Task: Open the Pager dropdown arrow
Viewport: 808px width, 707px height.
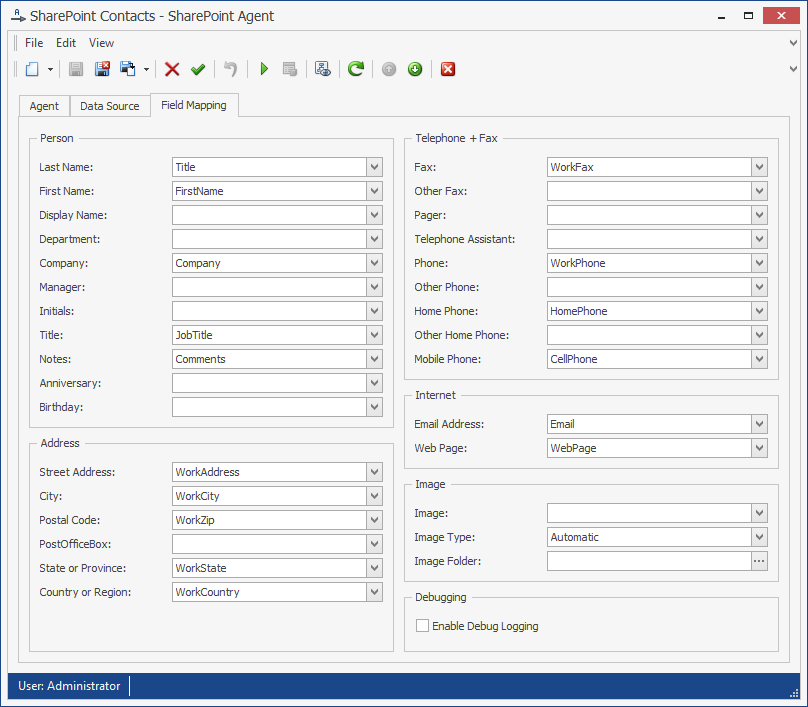Action: tap(759, 215)
